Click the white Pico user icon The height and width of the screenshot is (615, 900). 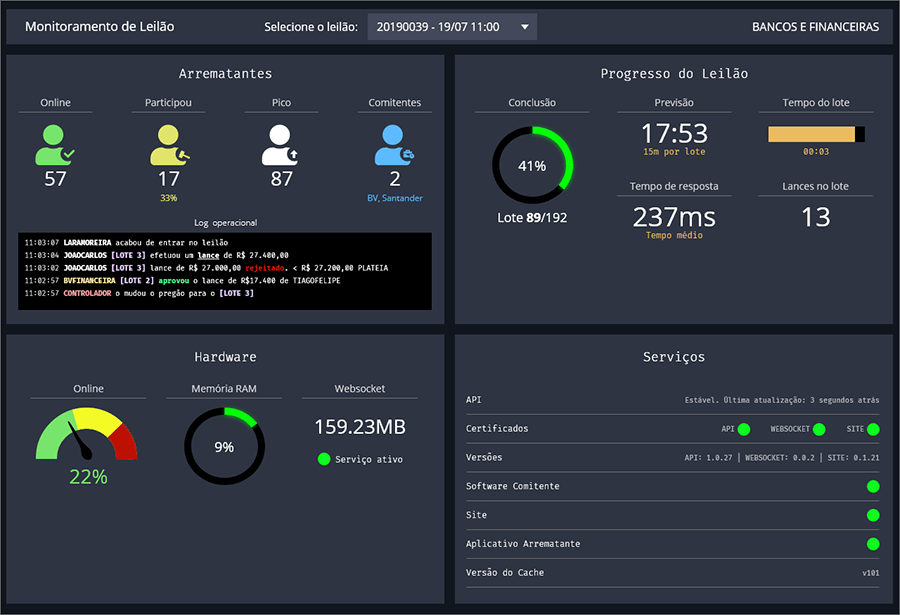280,144
